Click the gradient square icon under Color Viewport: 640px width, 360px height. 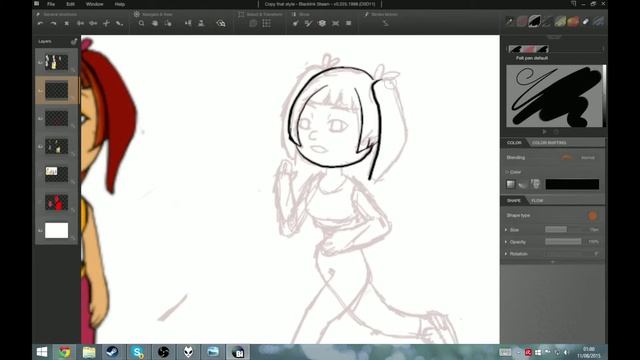pos(511,184)
